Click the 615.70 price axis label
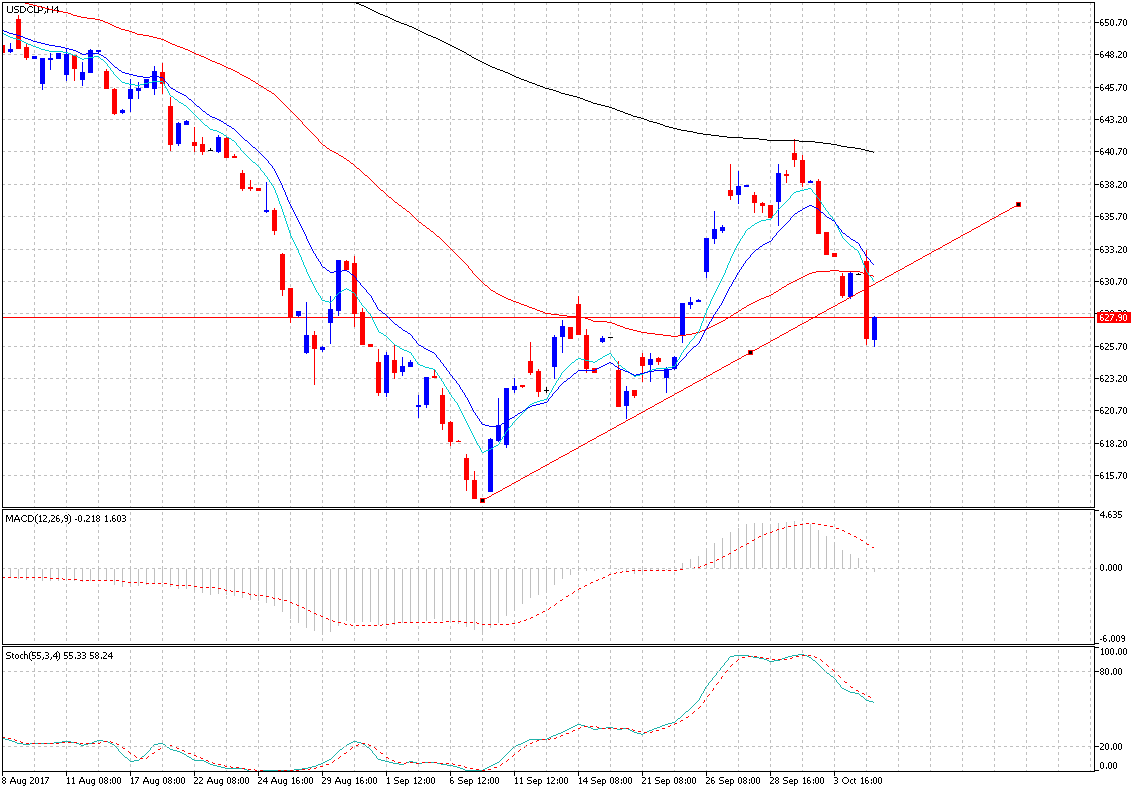This screenshot has width=1142, height=792. tap(1114, 475)
